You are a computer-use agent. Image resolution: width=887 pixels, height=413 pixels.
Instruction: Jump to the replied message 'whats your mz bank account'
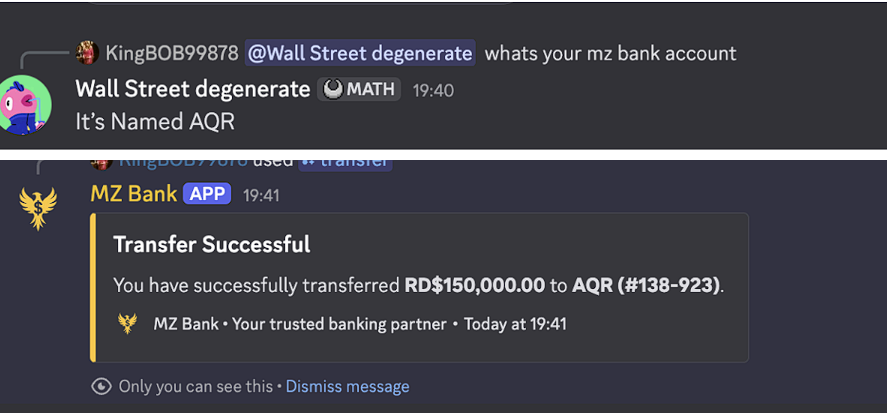pos(610,53)
